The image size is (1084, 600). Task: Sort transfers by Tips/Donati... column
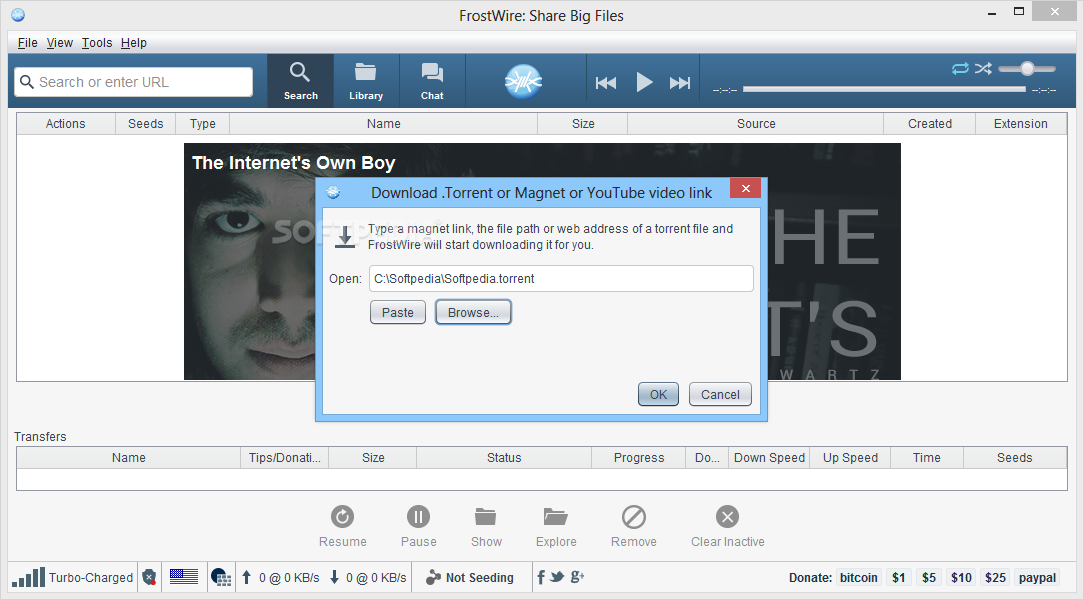(284, 458)
